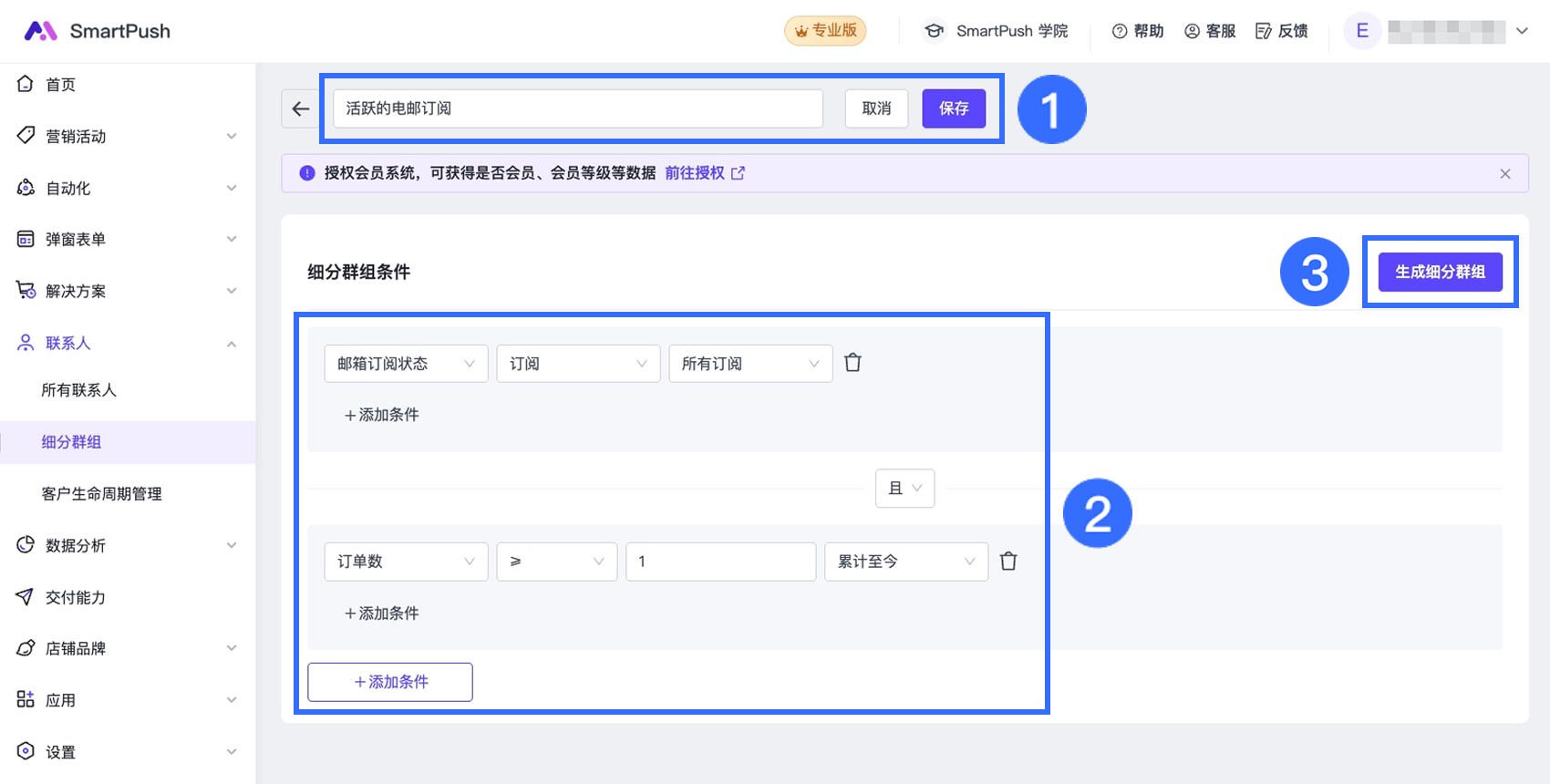Click the 客服 support icon
1550x784 pixels.
[1192, 31]
